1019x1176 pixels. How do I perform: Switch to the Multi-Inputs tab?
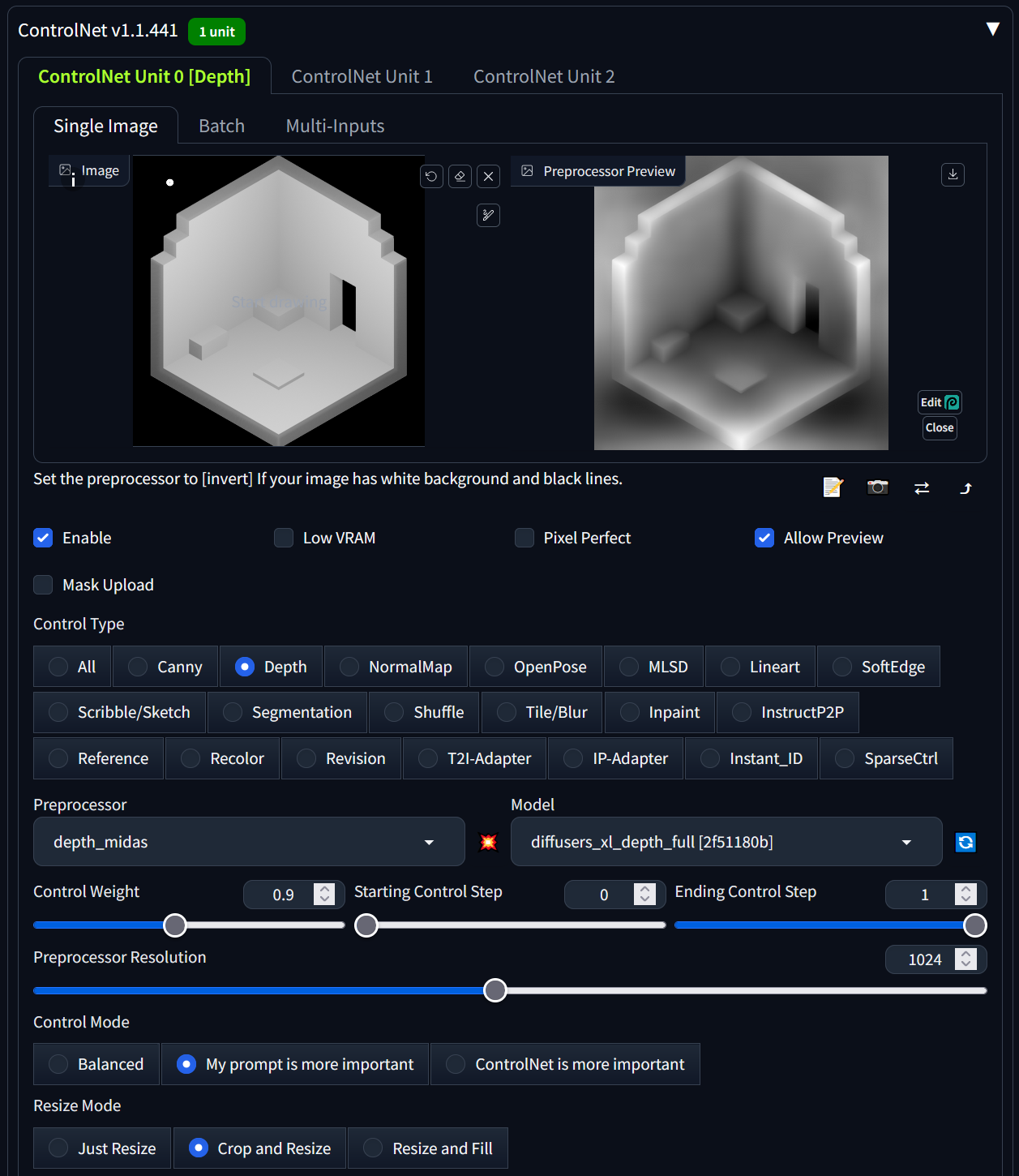[x=335, y=126]
